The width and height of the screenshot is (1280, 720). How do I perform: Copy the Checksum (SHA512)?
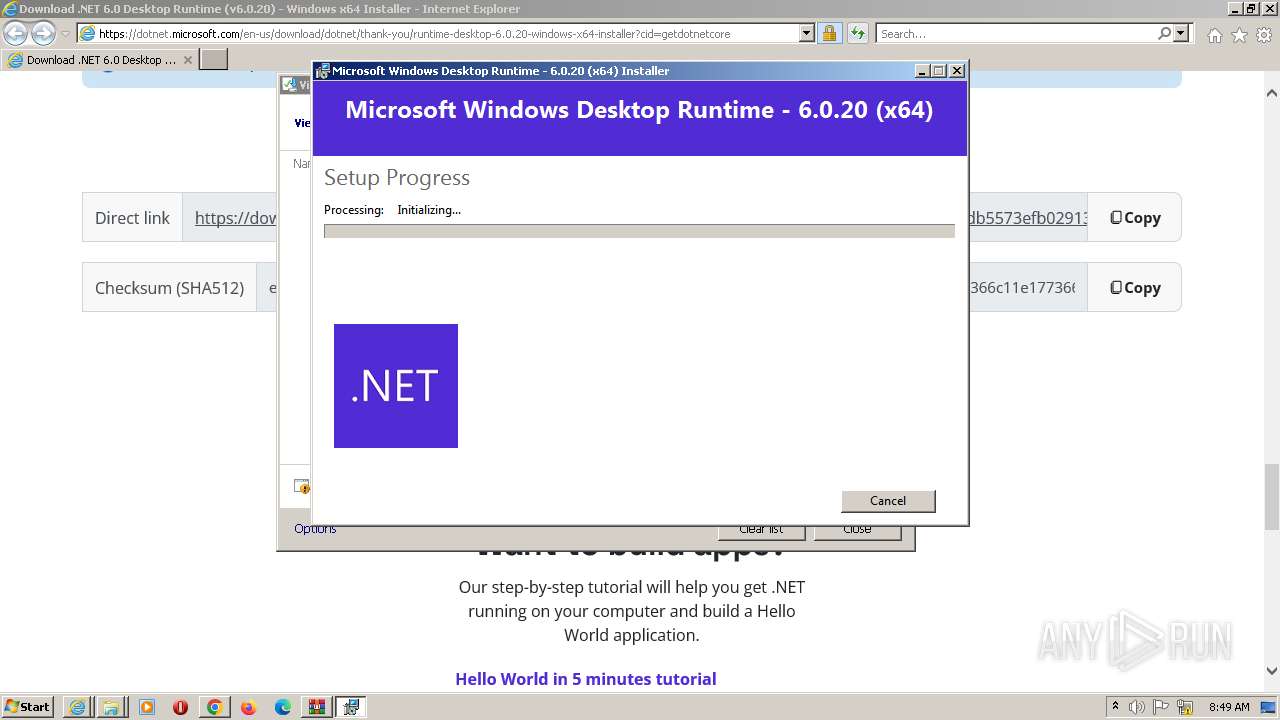1134,287
